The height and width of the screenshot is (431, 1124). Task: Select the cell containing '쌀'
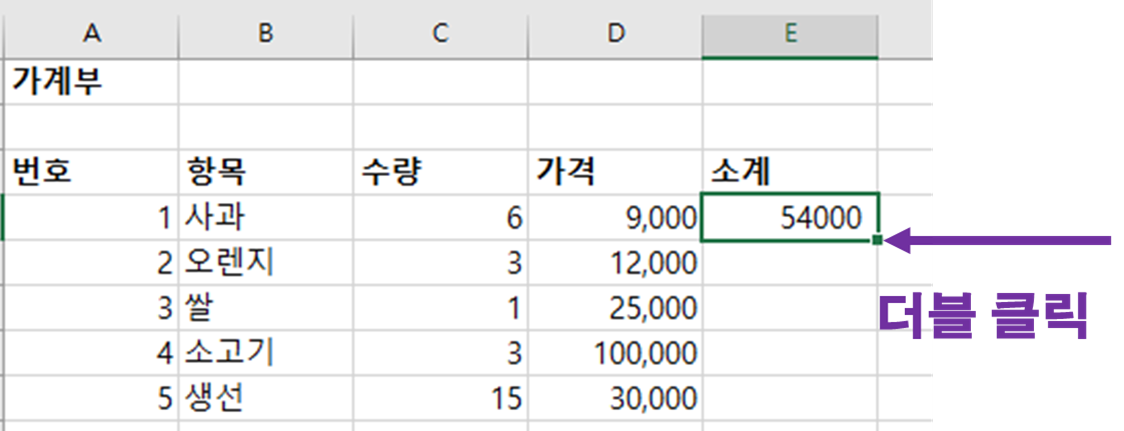(x=265, y=308)
